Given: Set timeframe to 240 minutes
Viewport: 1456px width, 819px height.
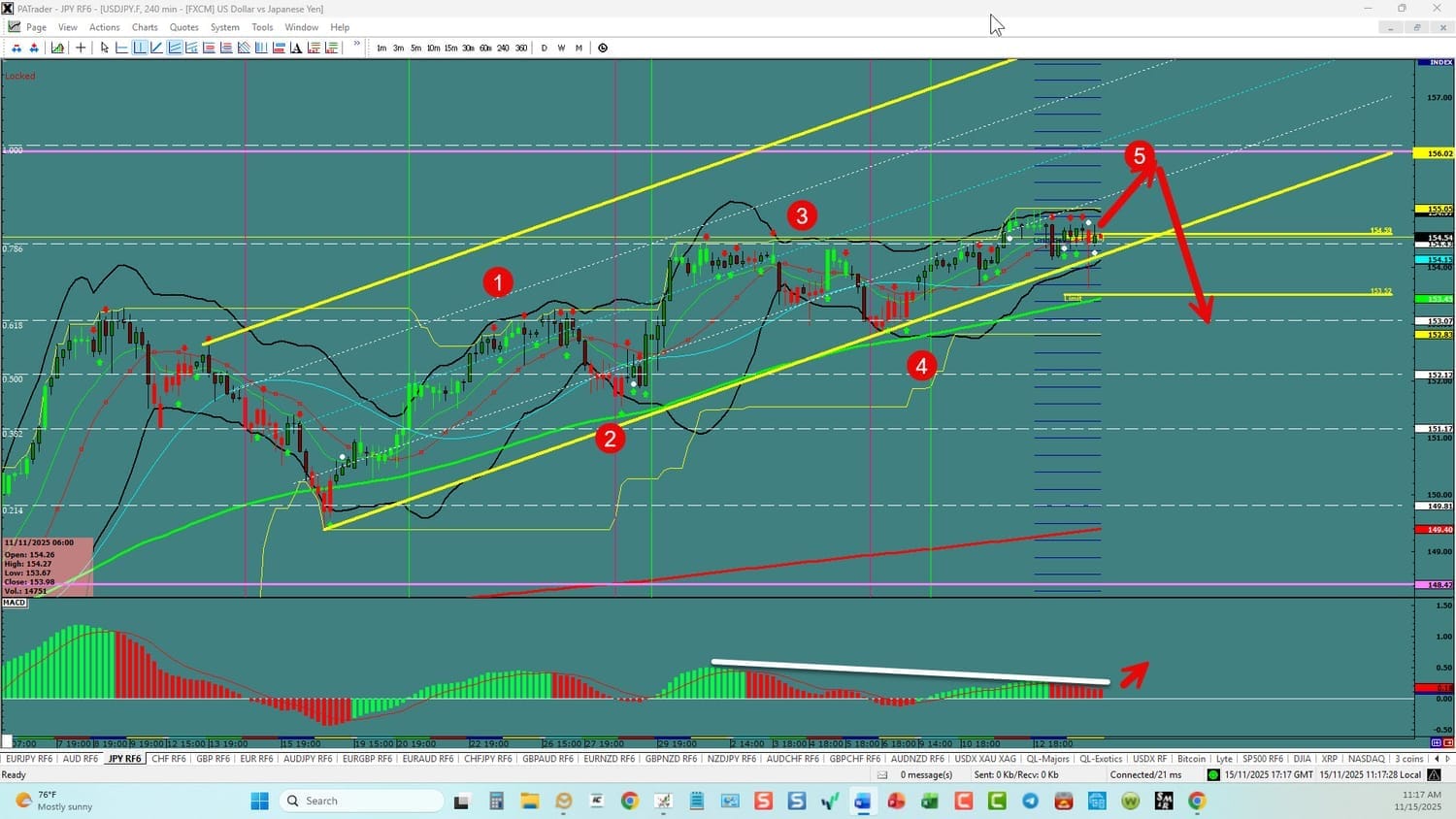Looking at the screenshot, I should tap(503, 48).
